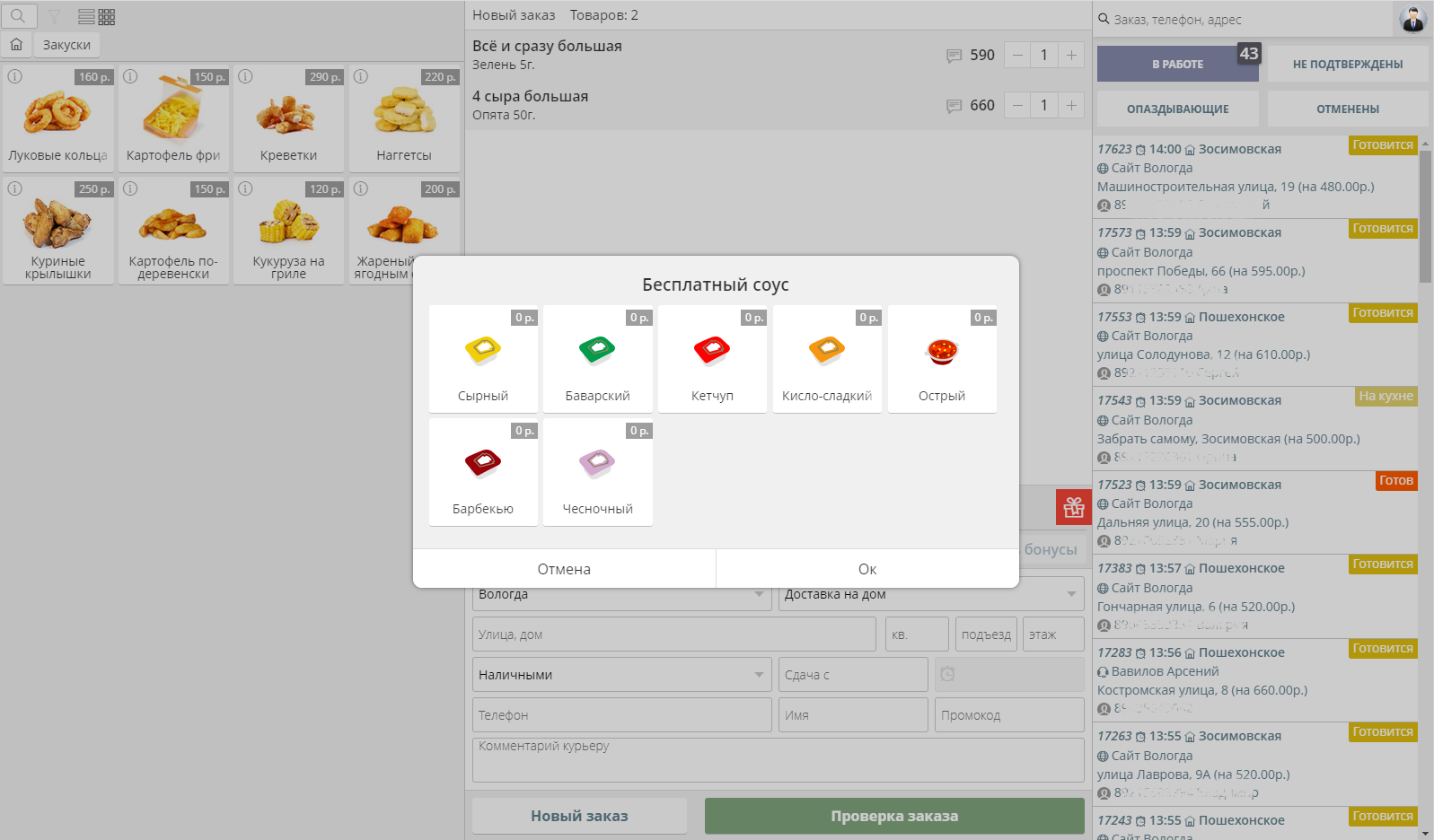The image size is (1434, 840).
Task: Click the search magnifier icon in menu panel
Action: pos(18,16)
